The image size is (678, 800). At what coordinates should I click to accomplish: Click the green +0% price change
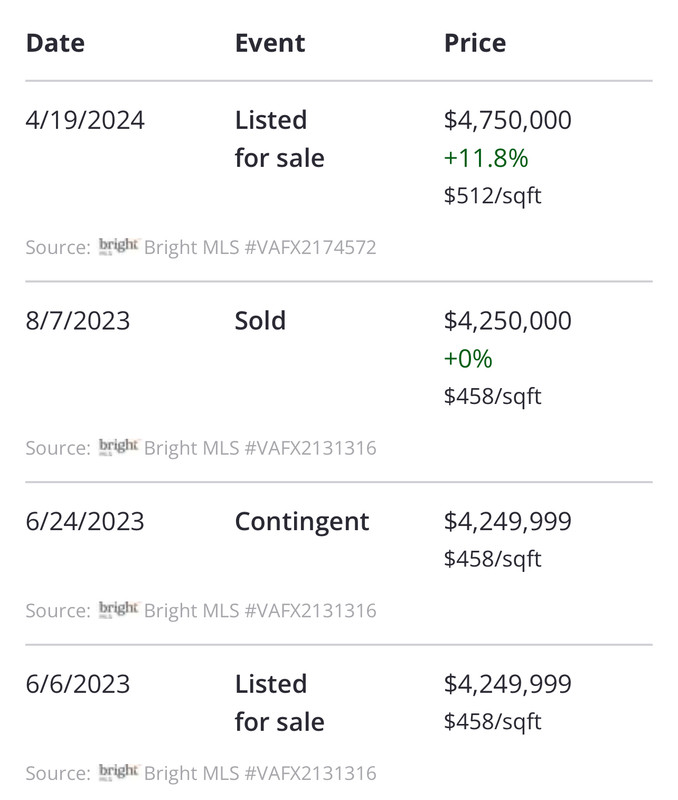click(468, 359)
